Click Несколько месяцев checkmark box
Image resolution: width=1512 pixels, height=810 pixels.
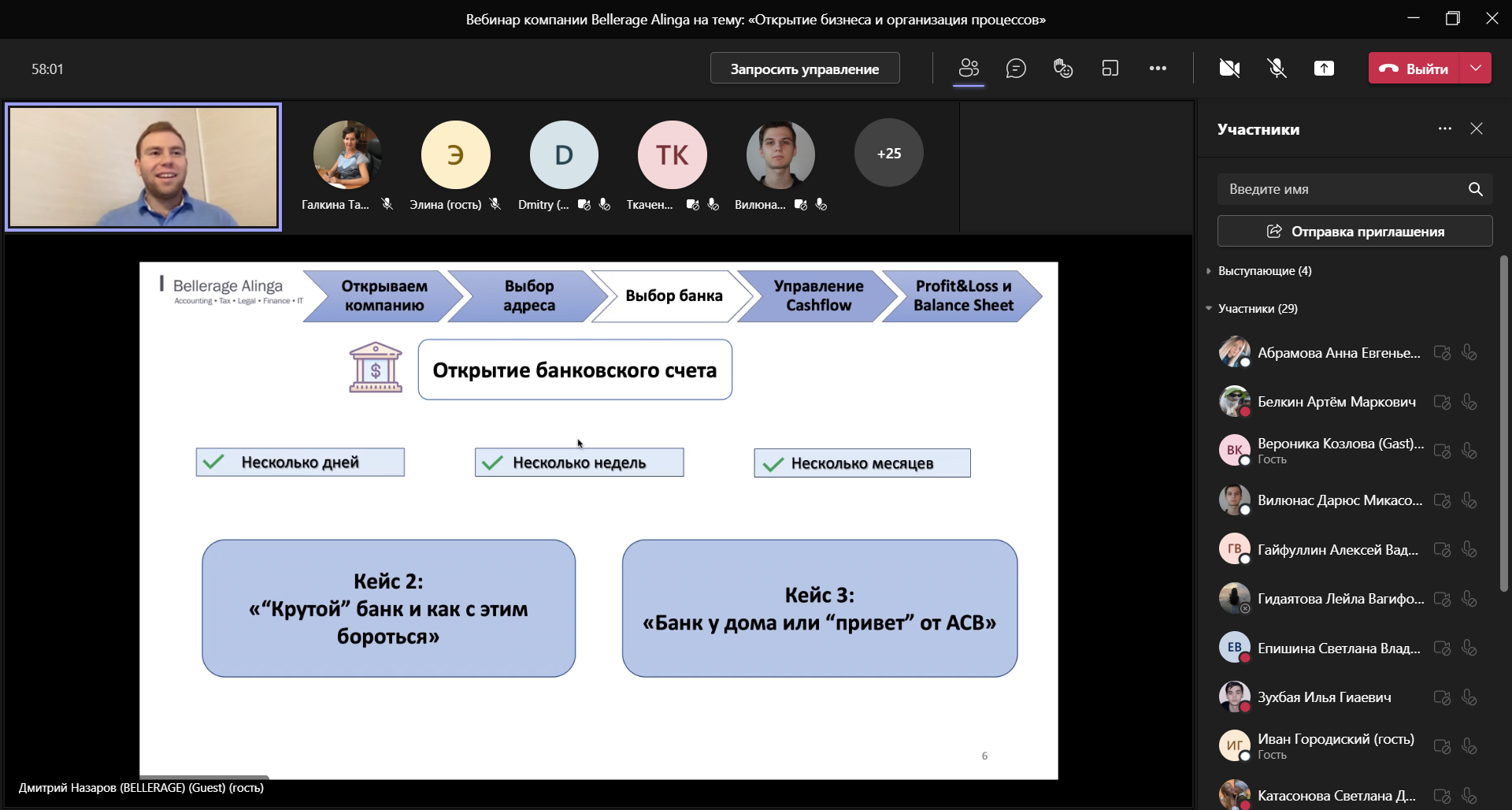click(862, 463)
